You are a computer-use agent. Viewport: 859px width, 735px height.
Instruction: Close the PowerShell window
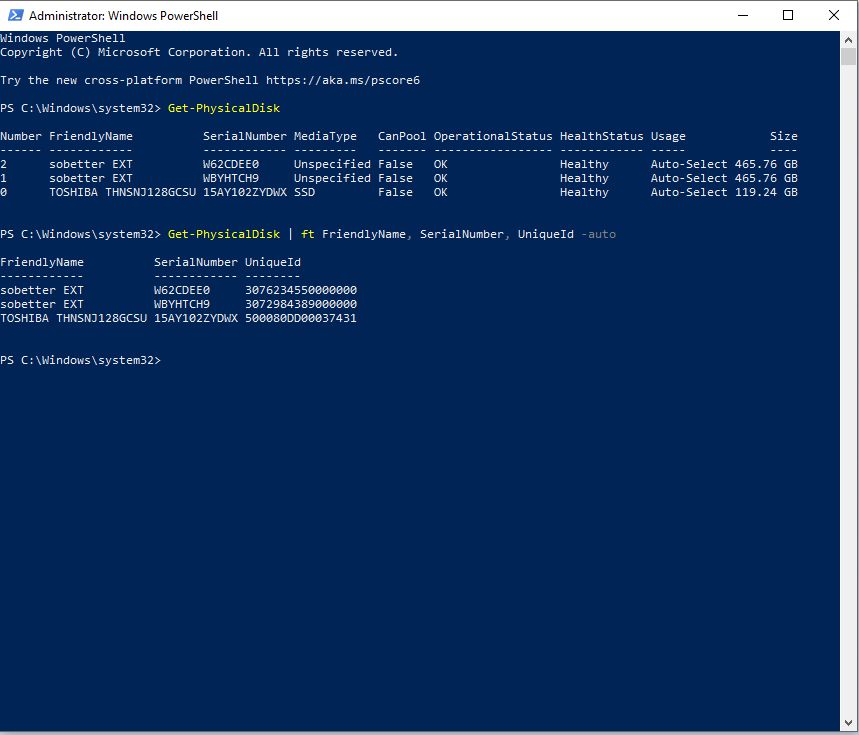[834, 16]
